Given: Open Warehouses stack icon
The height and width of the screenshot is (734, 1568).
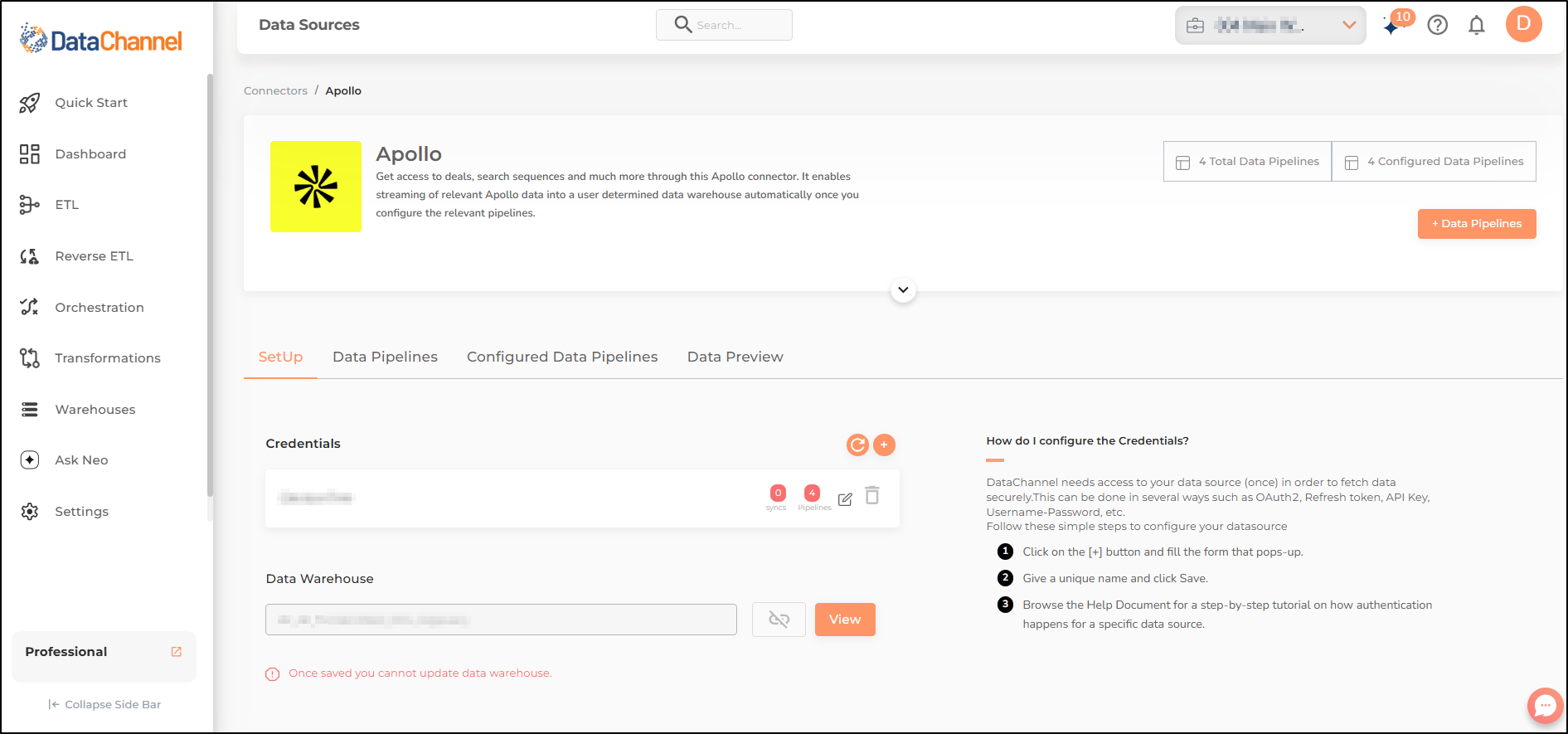Looking at the screenshot, I should pyautogui.click(x=30, y=410).
